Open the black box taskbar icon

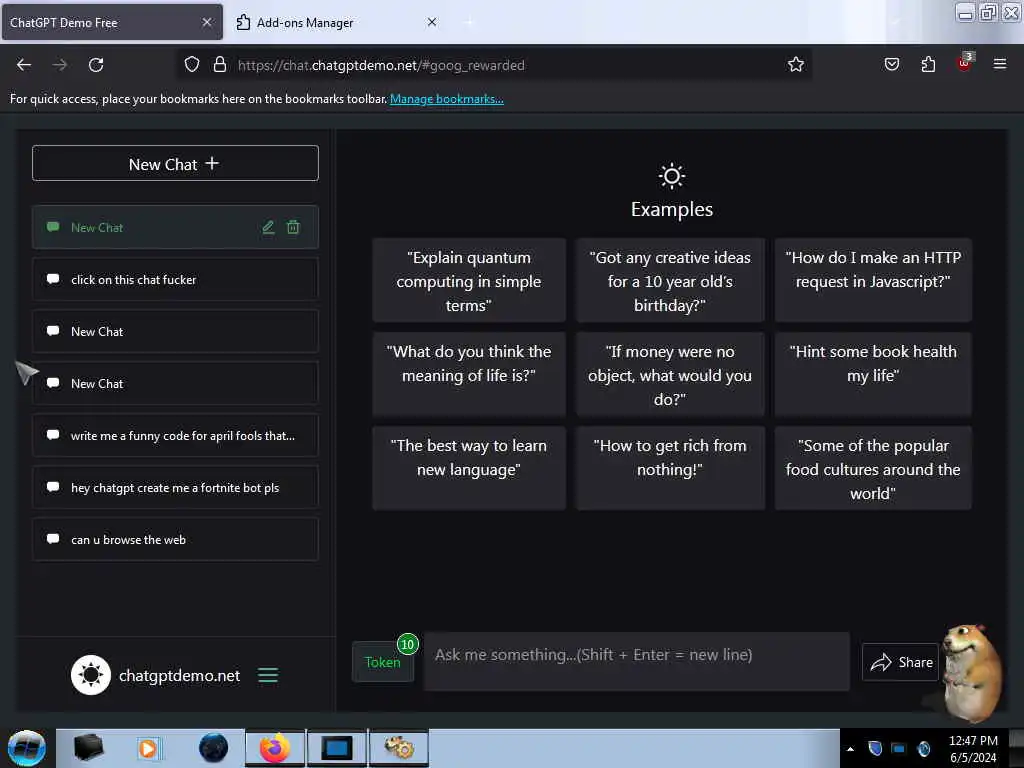(88, 748)
